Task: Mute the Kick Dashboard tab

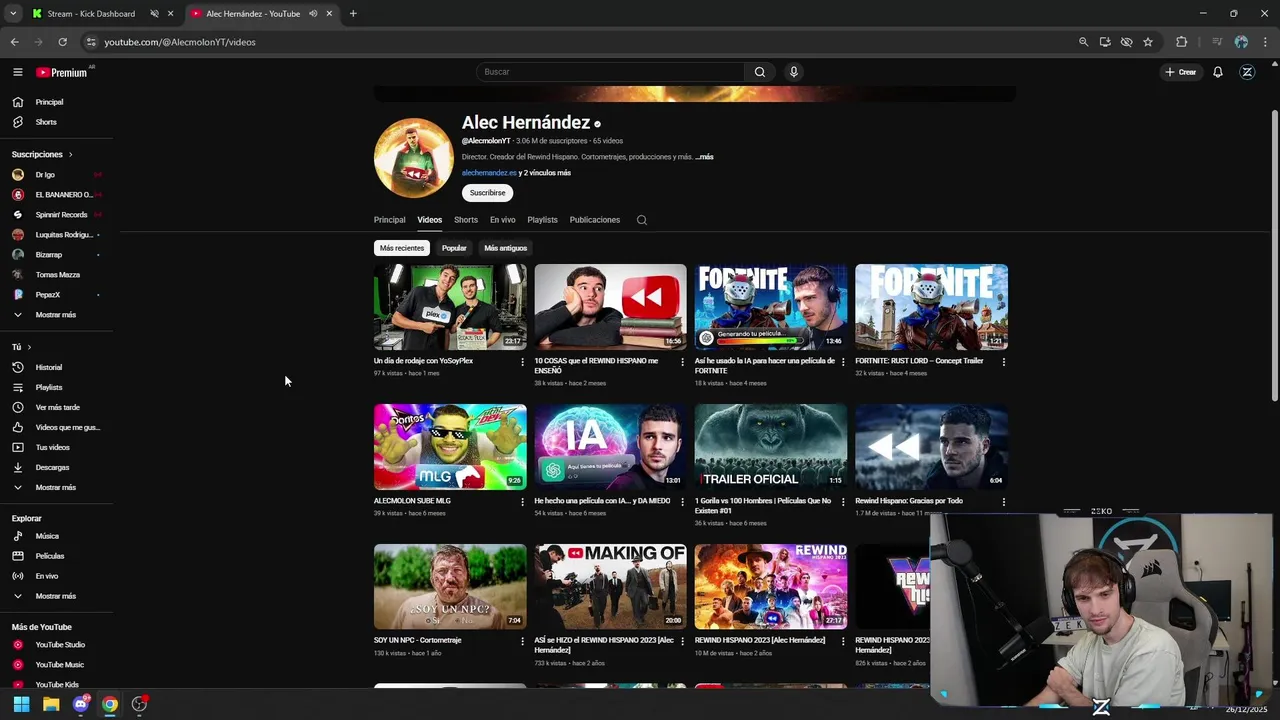Action: coord(154,14)
